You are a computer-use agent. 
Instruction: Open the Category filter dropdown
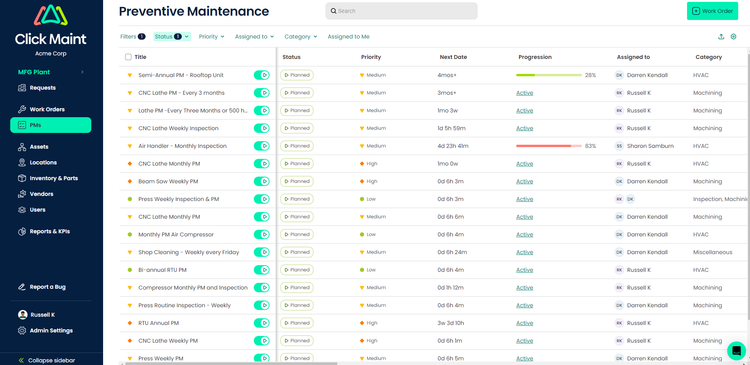pos(301,37)
